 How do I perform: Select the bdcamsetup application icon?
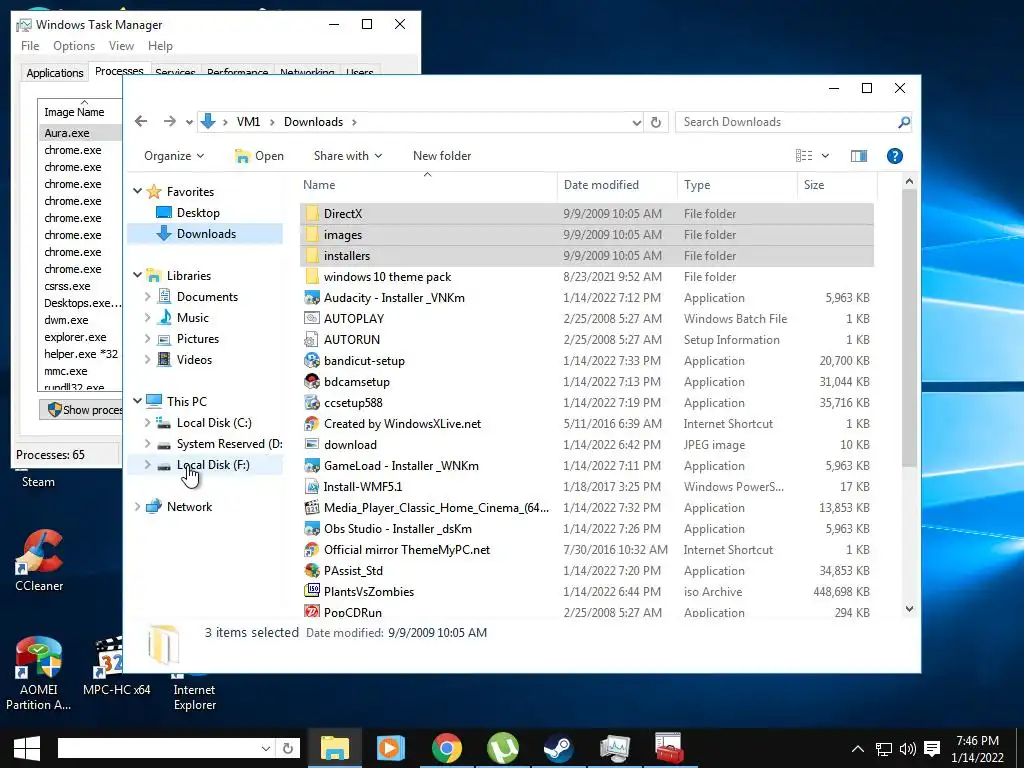pyautogui.click(x=312, y=381)
